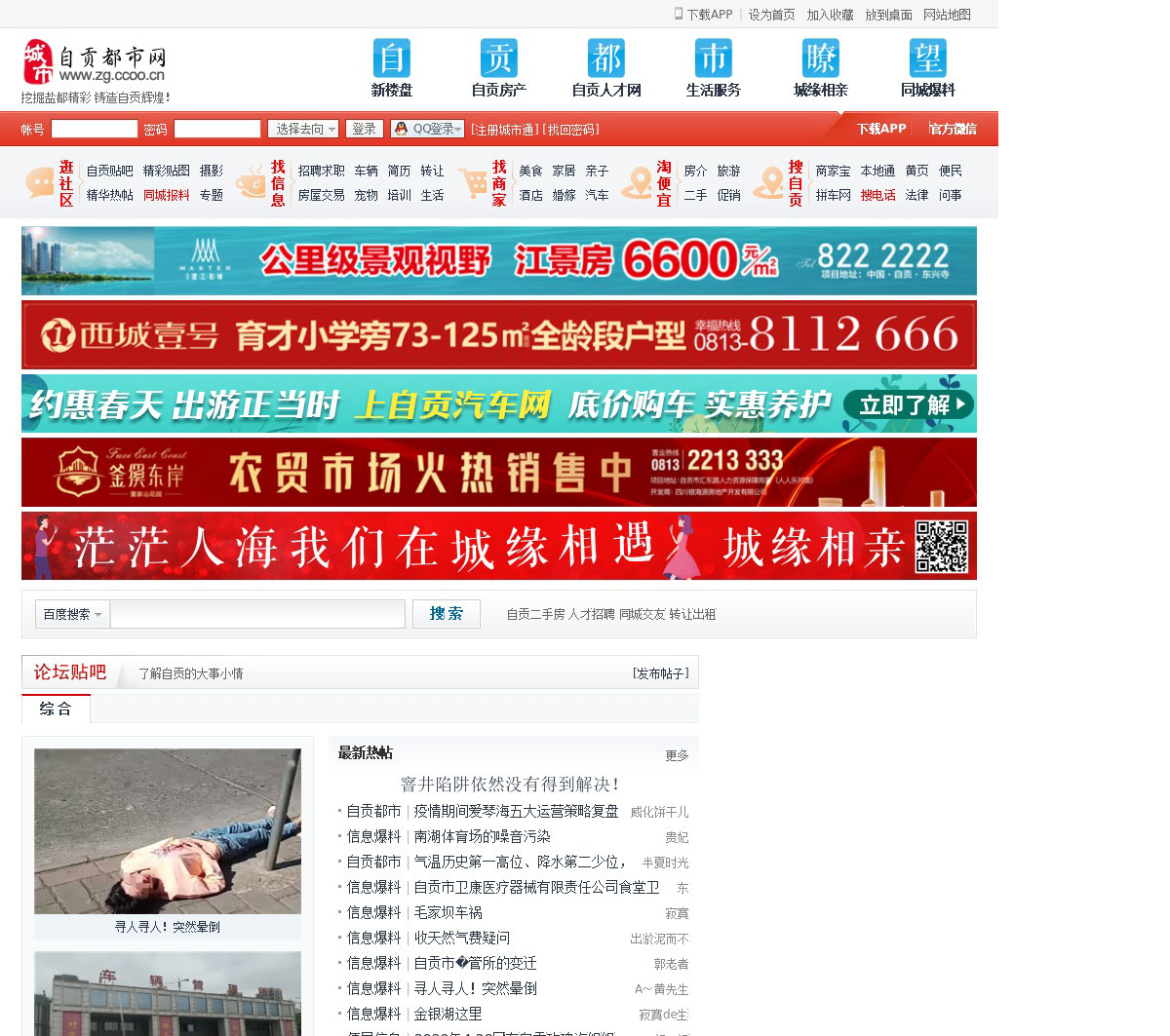Click the 逛社区 chat bubble icon

[40, 183]
